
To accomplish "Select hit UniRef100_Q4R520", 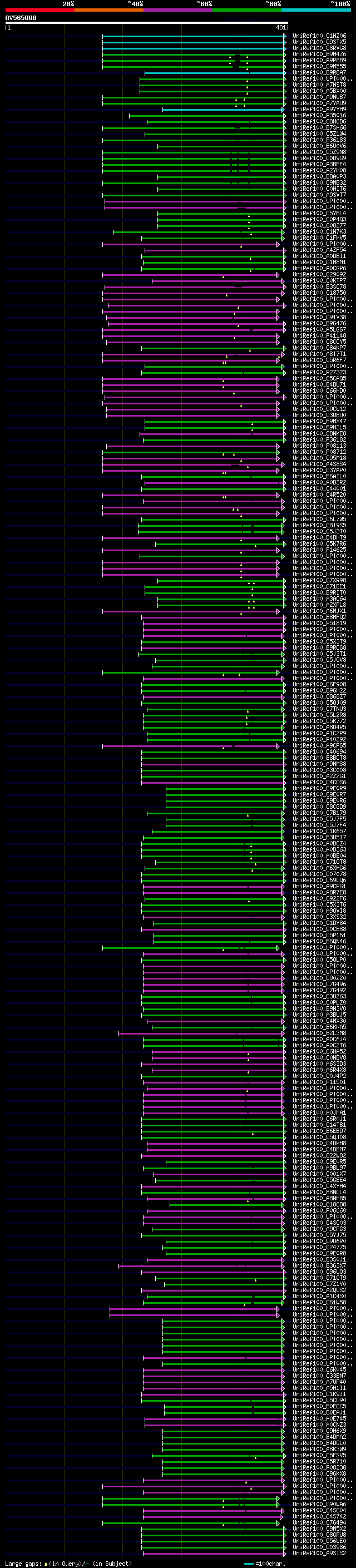I will click(x=319, y=495).
